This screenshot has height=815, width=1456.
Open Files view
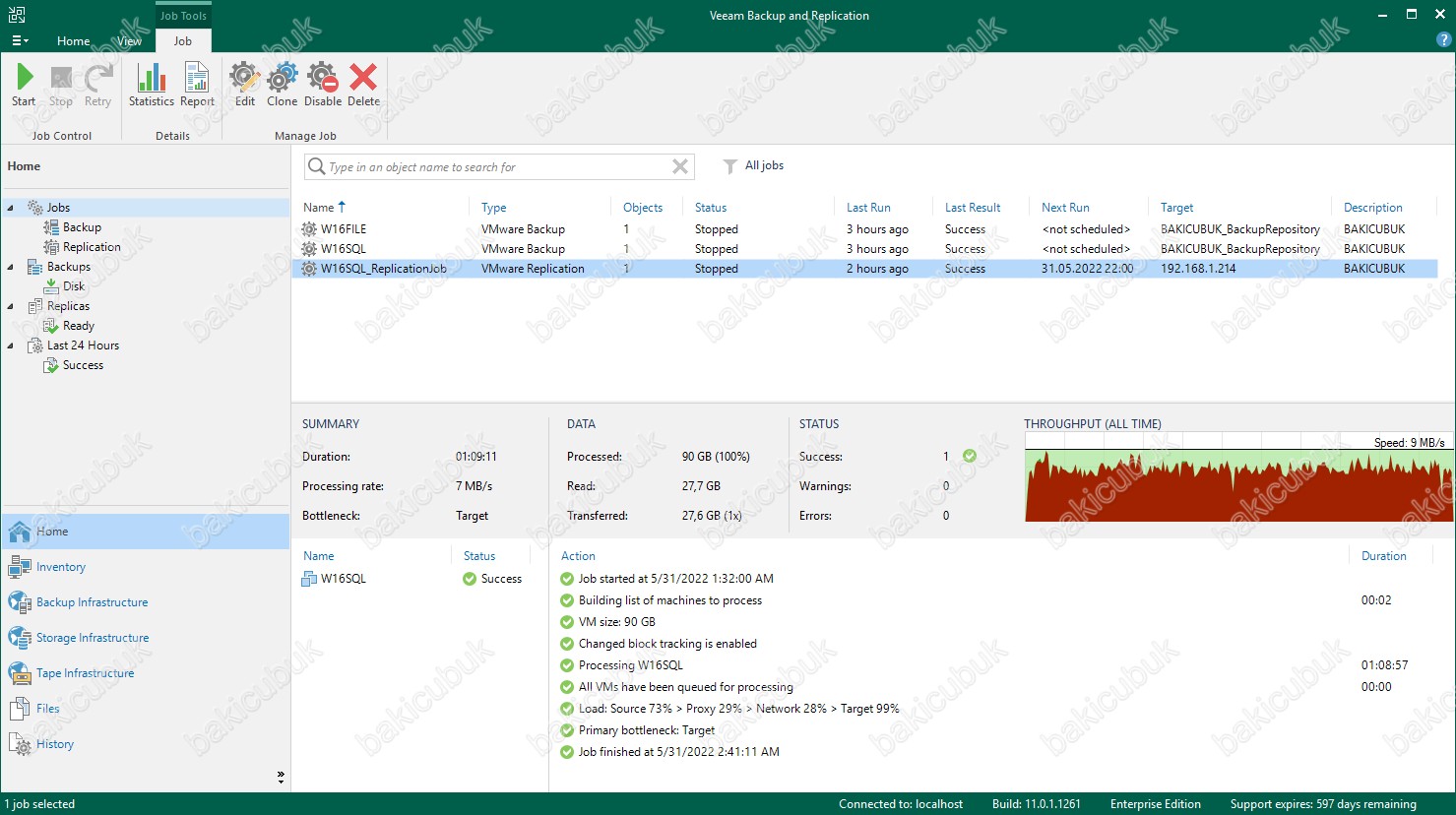tap(47, 709)
